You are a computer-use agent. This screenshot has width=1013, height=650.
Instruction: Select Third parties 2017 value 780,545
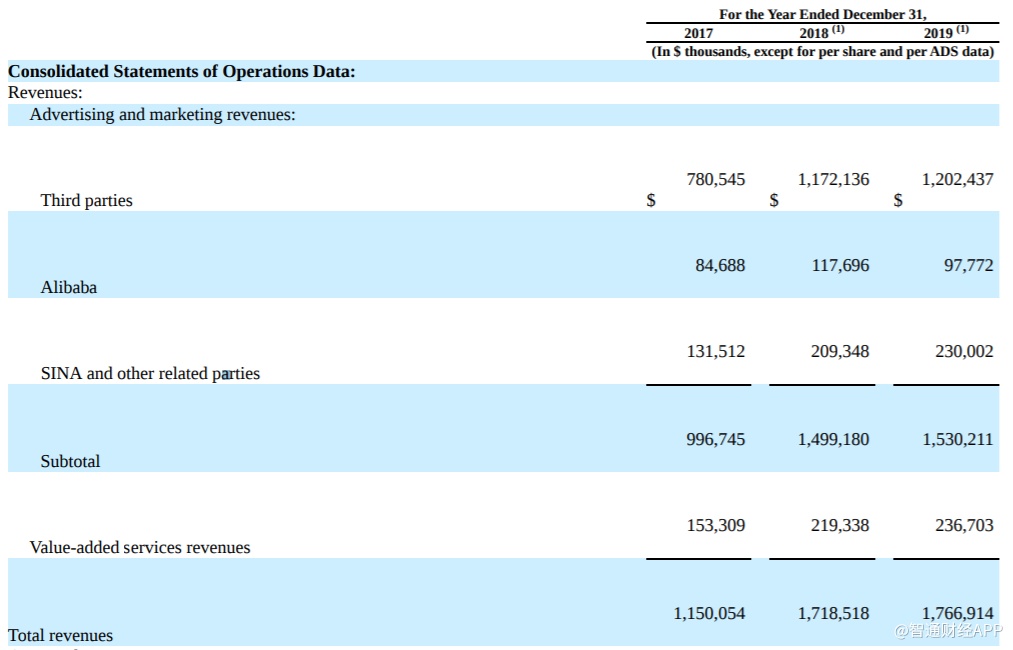tap(715, 180)
